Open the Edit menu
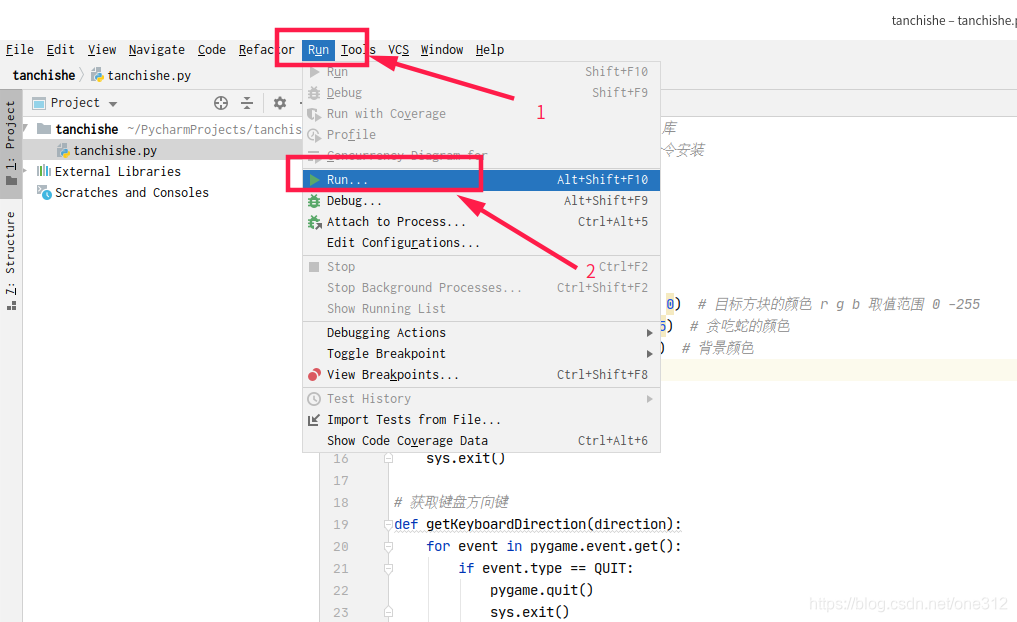 pyautogui.click(x=60, y=50)
